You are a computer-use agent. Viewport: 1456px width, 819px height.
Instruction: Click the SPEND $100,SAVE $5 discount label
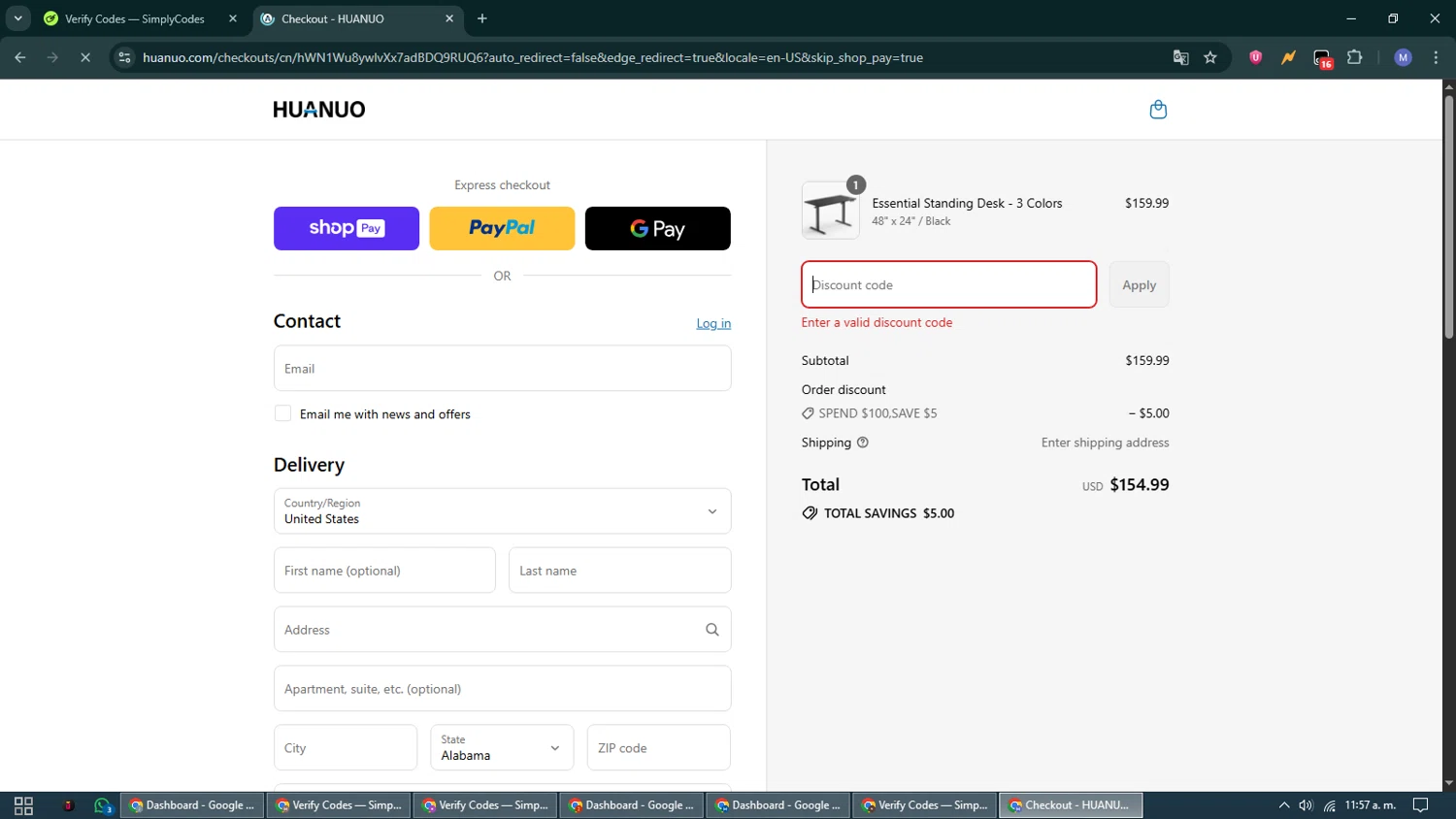(877, 413)
